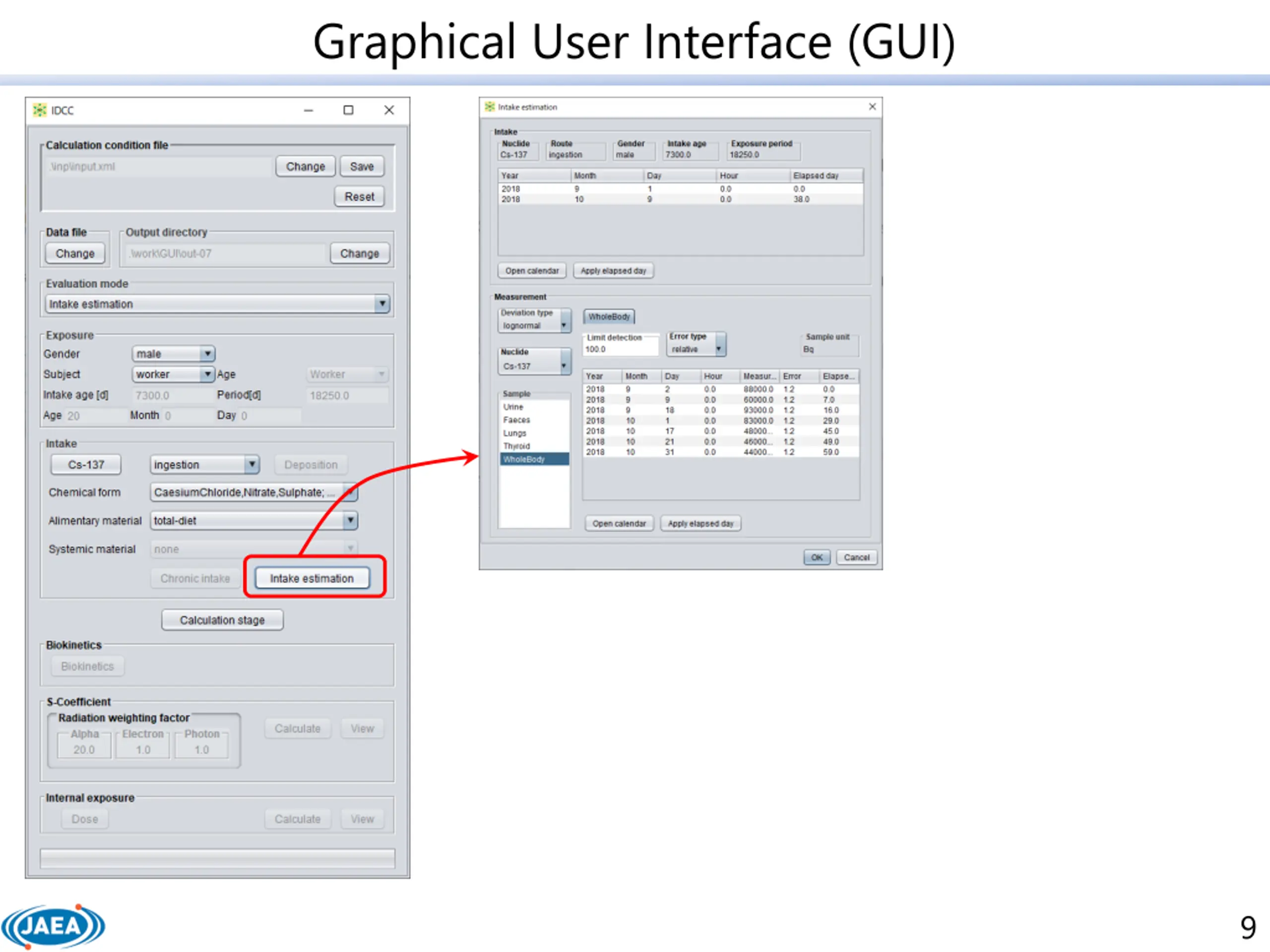
Task: Click the Intake estimation window app icon
Action: 489,107
